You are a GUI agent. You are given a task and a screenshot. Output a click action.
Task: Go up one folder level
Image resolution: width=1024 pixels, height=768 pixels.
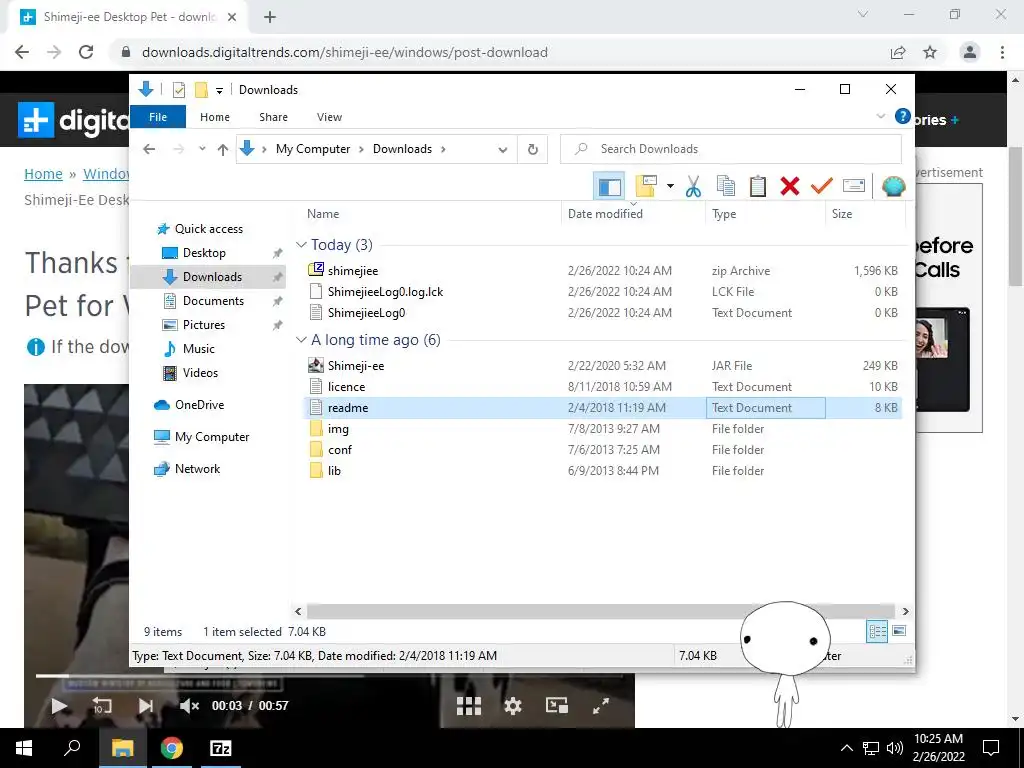tap(223, 150)
